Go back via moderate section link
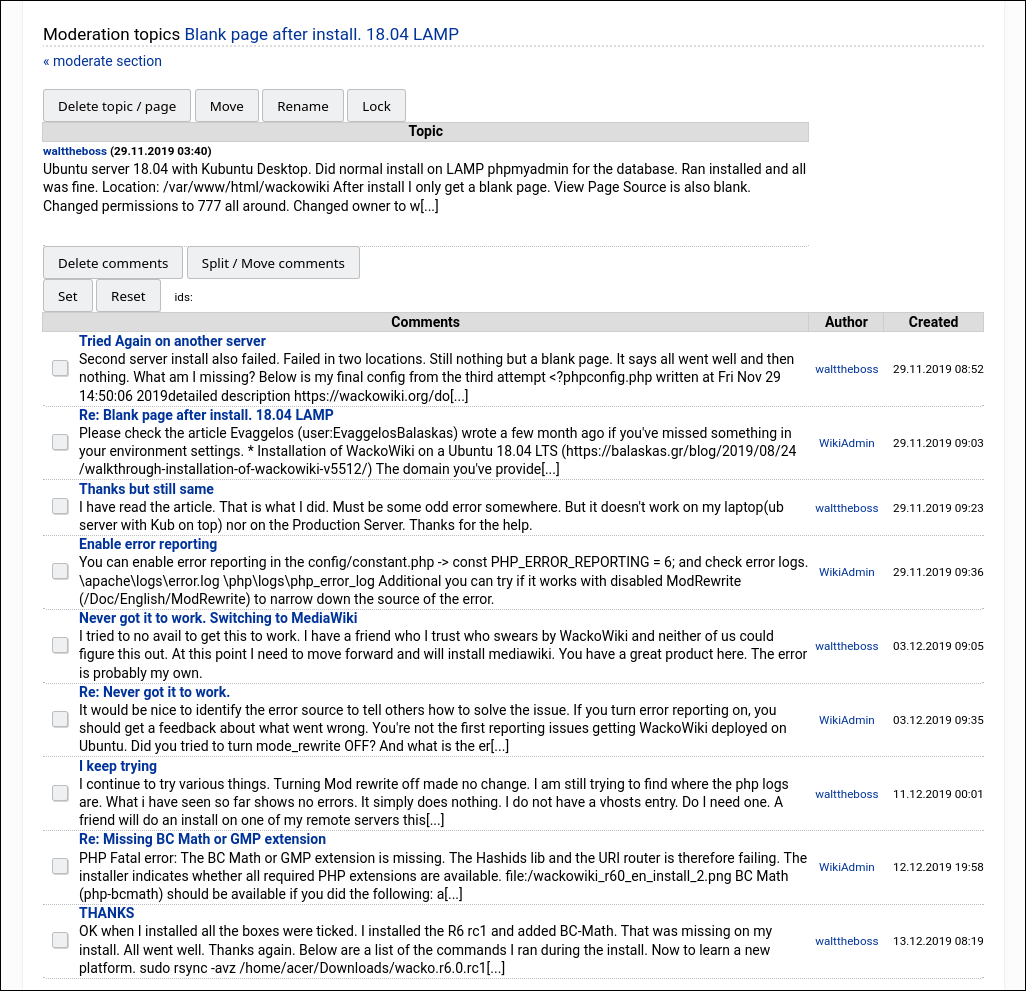The height and width of the screenshot is (991, 1026). coord(102,61)
